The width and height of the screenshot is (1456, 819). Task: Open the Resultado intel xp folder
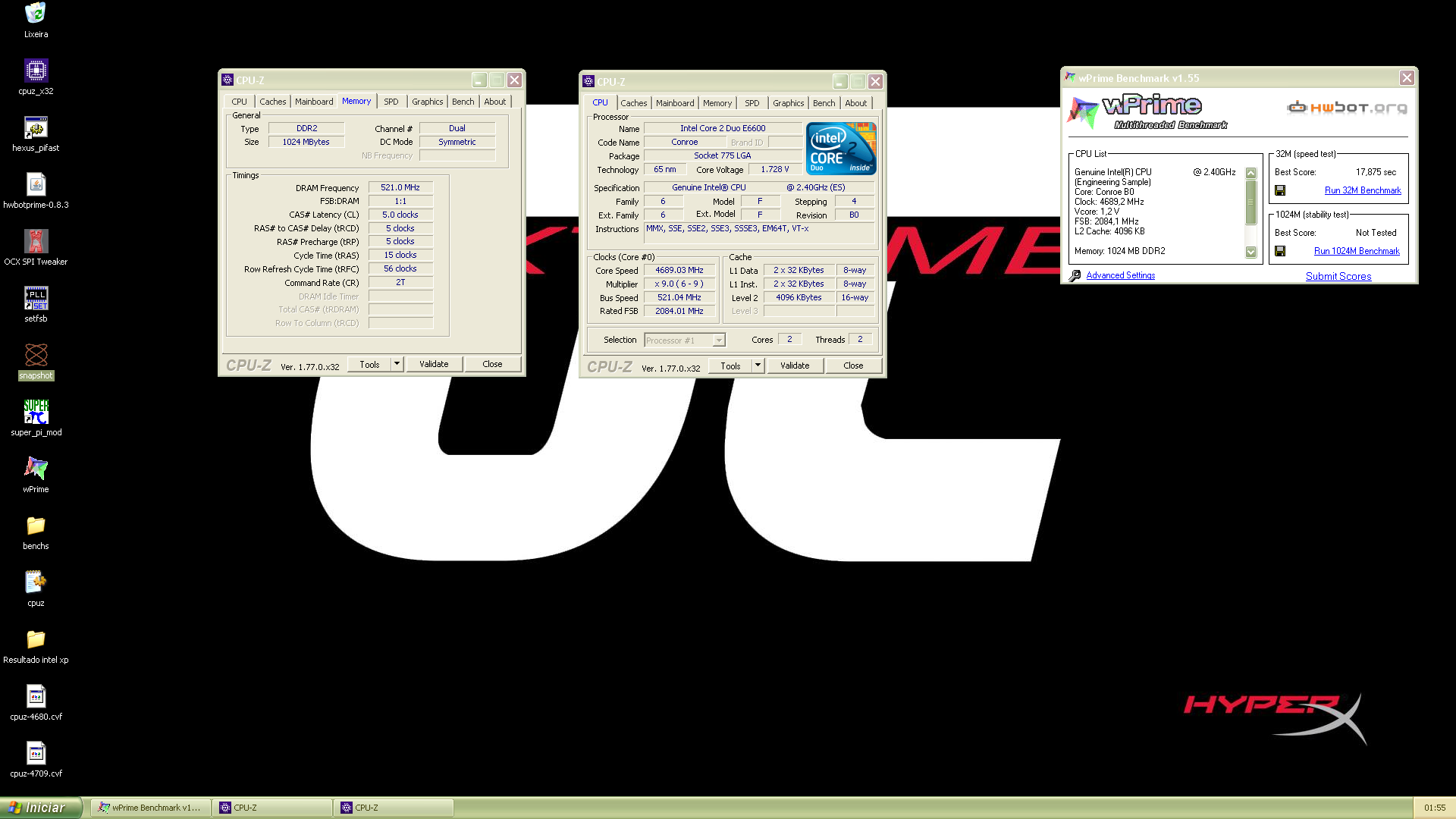point(36,639)
